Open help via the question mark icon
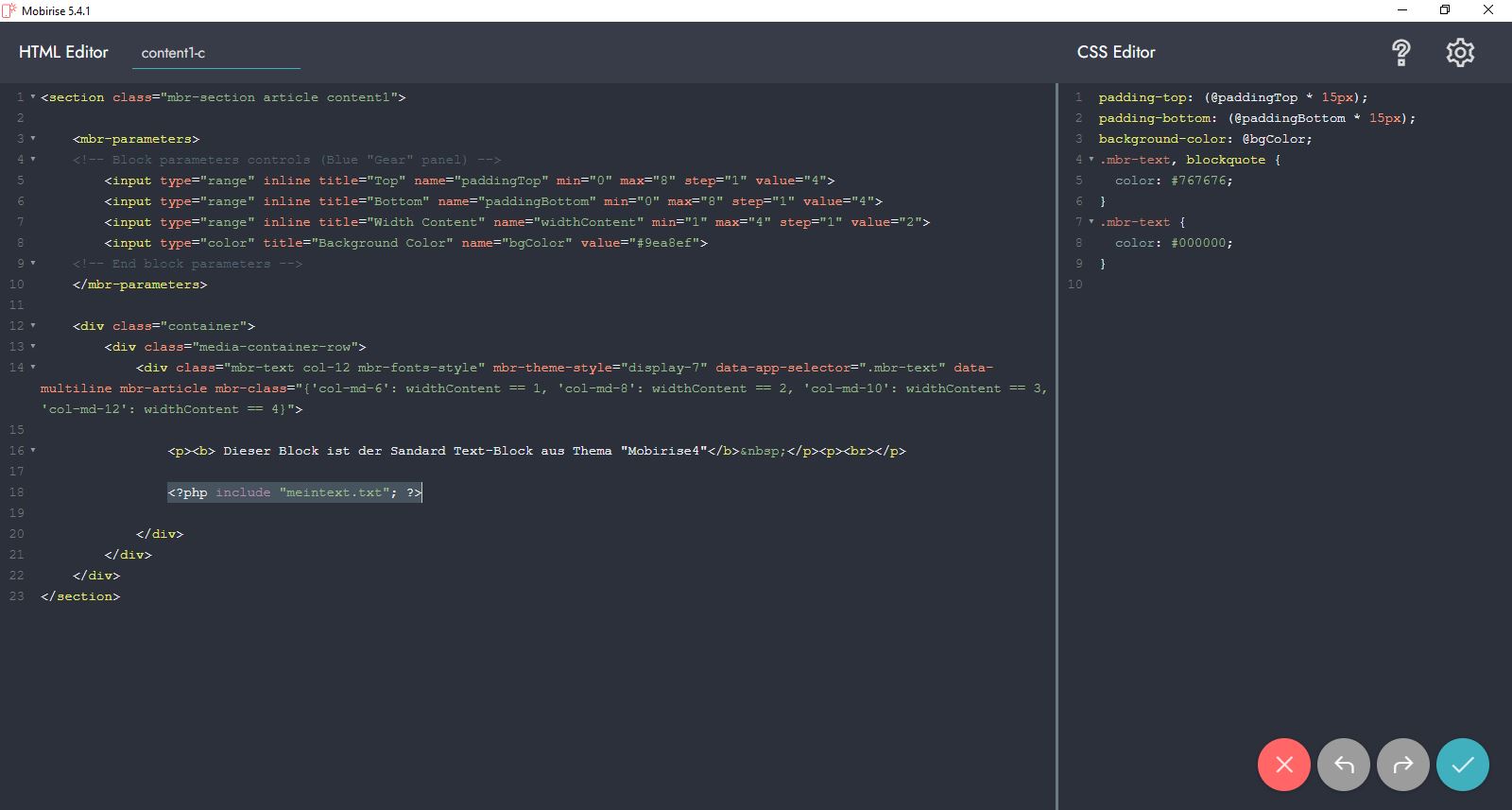Image resolution: width=1512 pixels, height=810 pixels. pos(1400,53)
